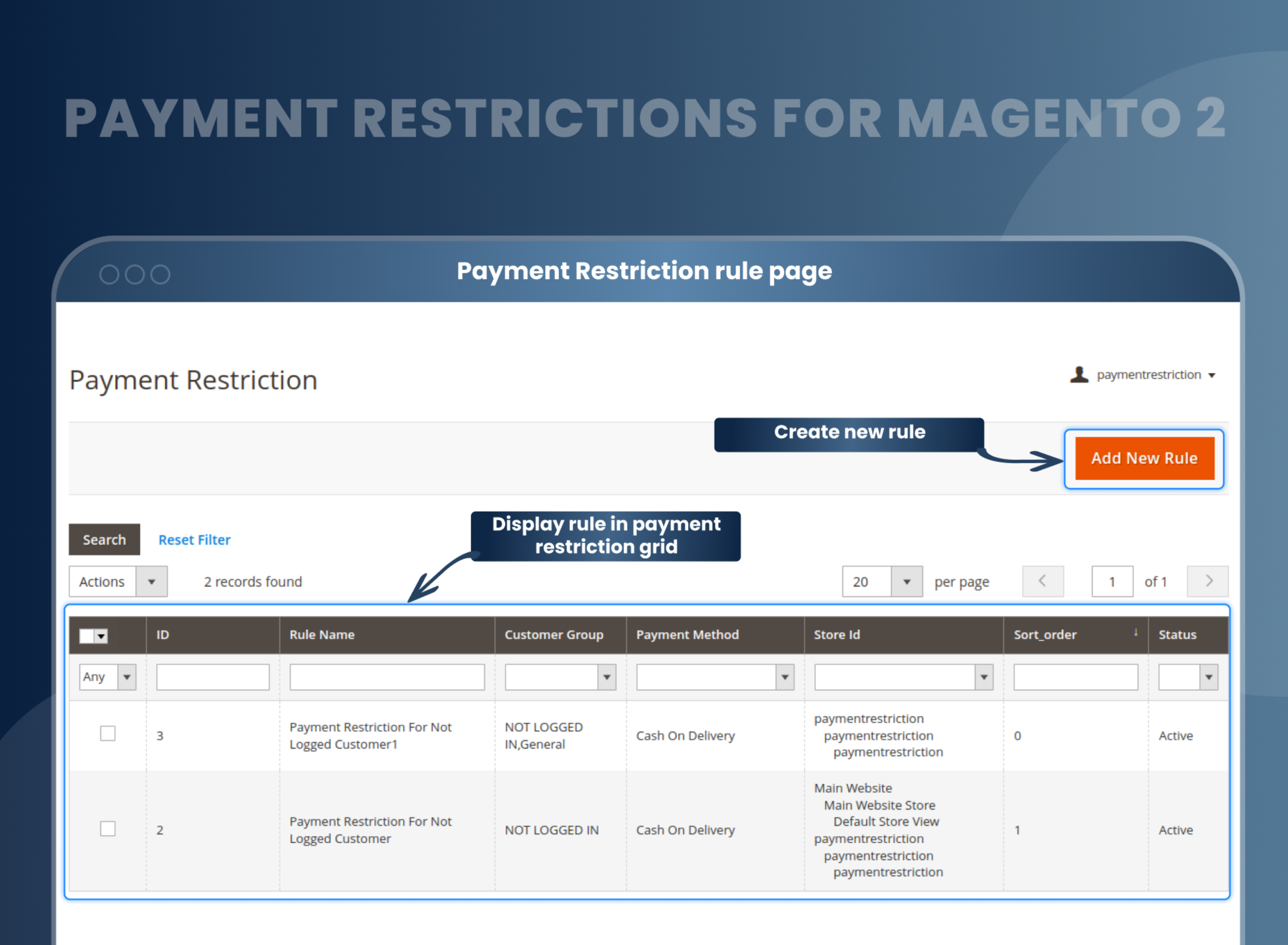This screenshot has height=945, width=1288.
Task: Check the row checkbox for rule ID 2
Action: (107, 828)
